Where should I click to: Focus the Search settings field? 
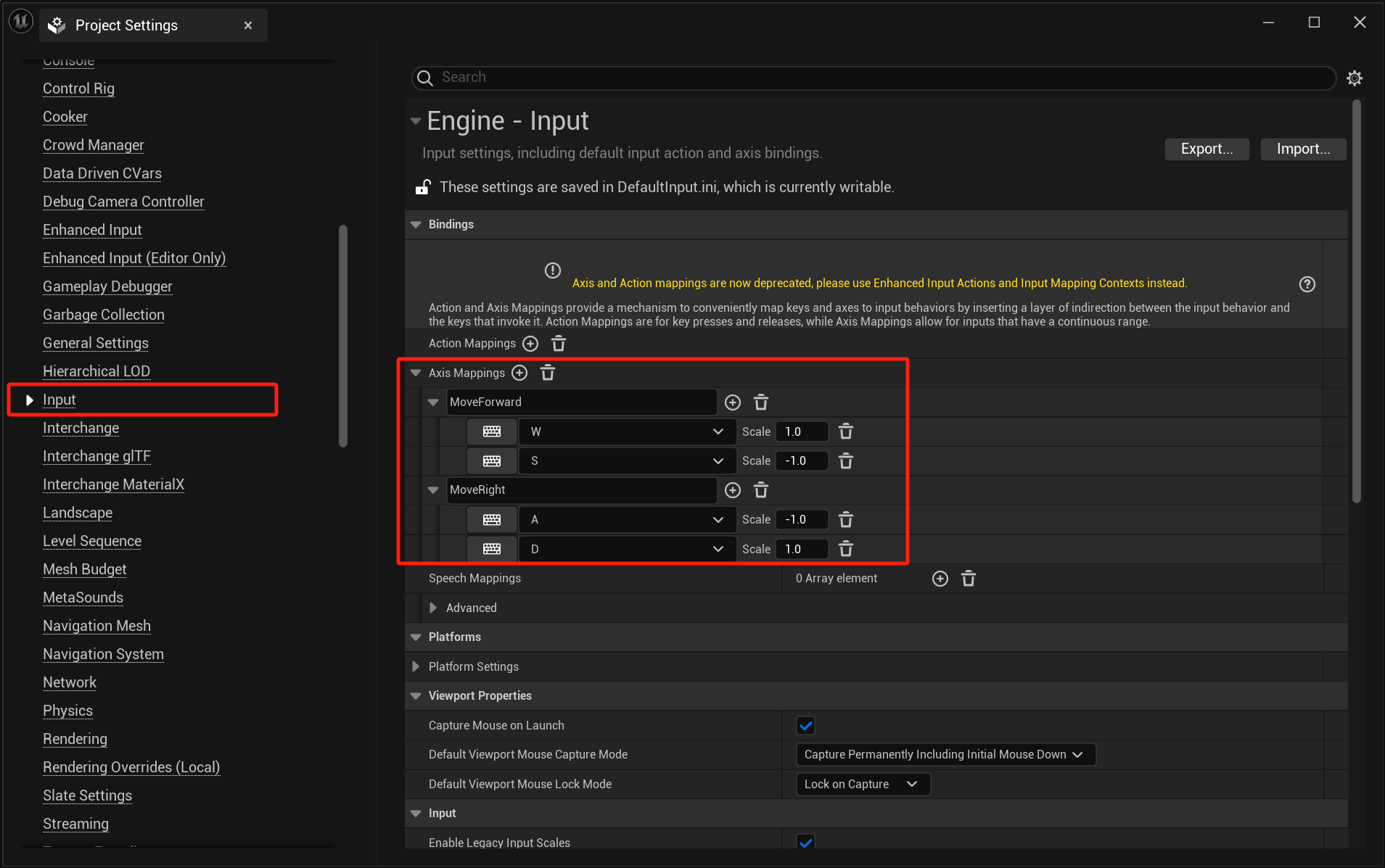(874, 78)
